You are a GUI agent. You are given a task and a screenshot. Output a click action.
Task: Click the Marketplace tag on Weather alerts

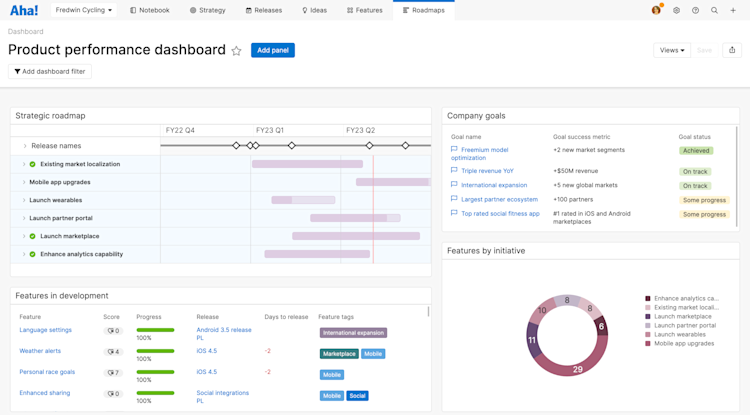(339, 354)
